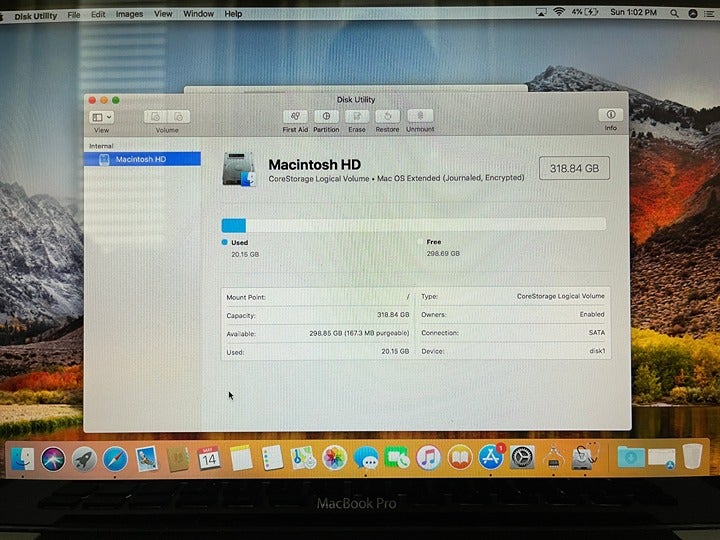Open the View sidebar options dropdown

click(101, 117)
